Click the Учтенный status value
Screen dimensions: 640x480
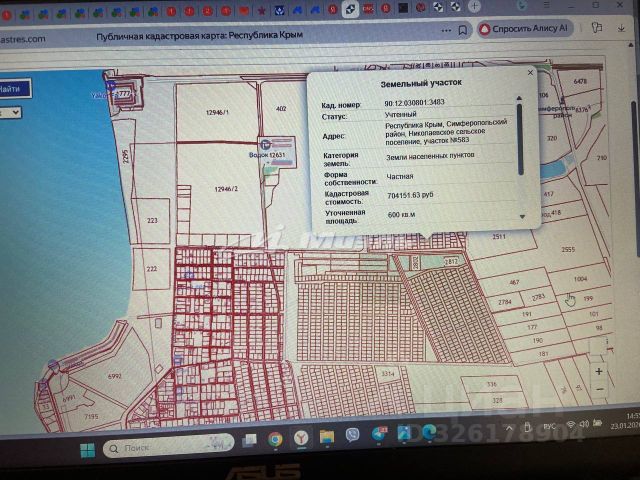point(400,114)
